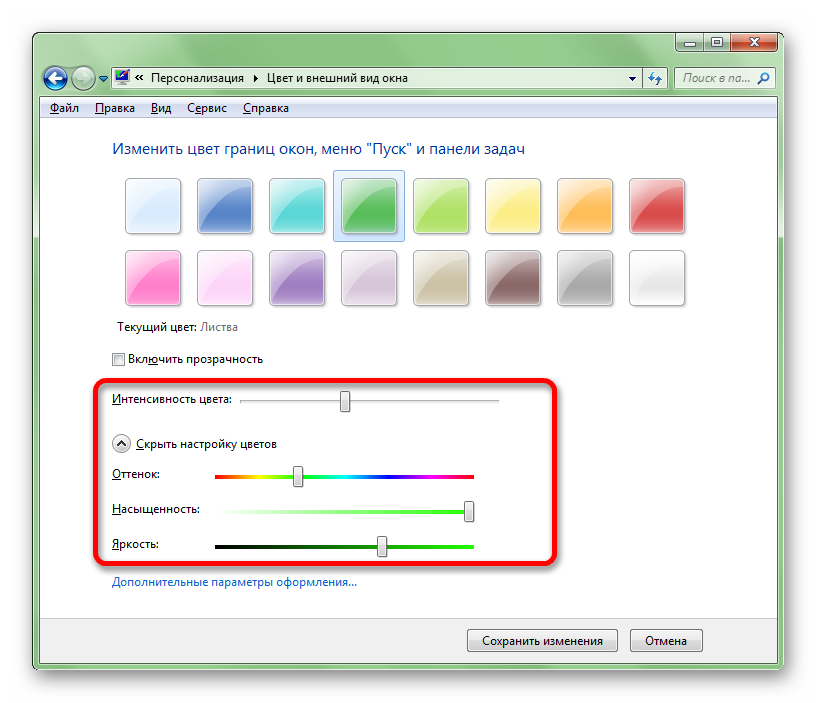The height and width of the screenshot is (703, 817).
Task: Select the pale sky-blue color swatch
Action: pos(153,206)
